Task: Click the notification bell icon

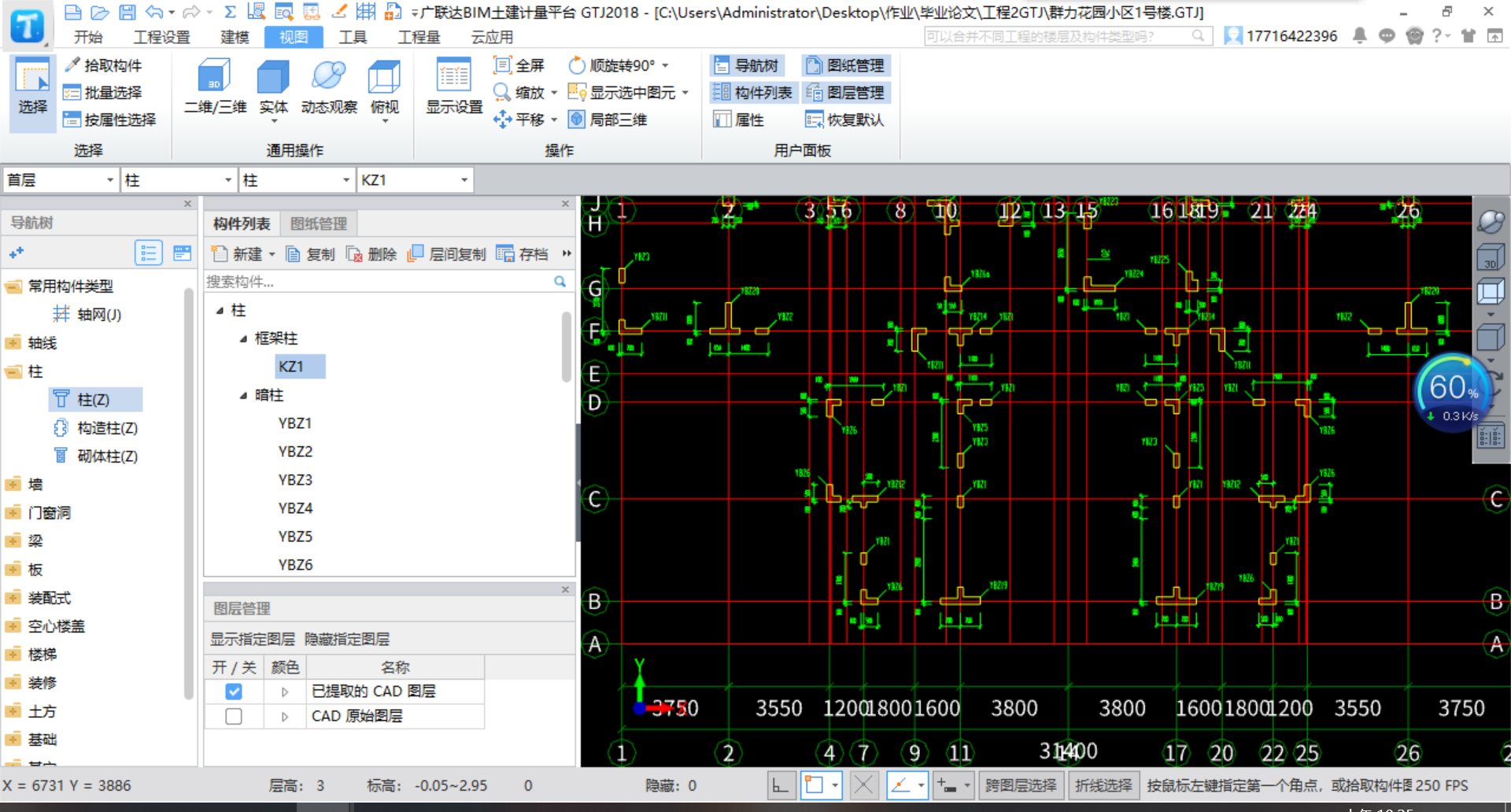Action: tap(1359, 35)
